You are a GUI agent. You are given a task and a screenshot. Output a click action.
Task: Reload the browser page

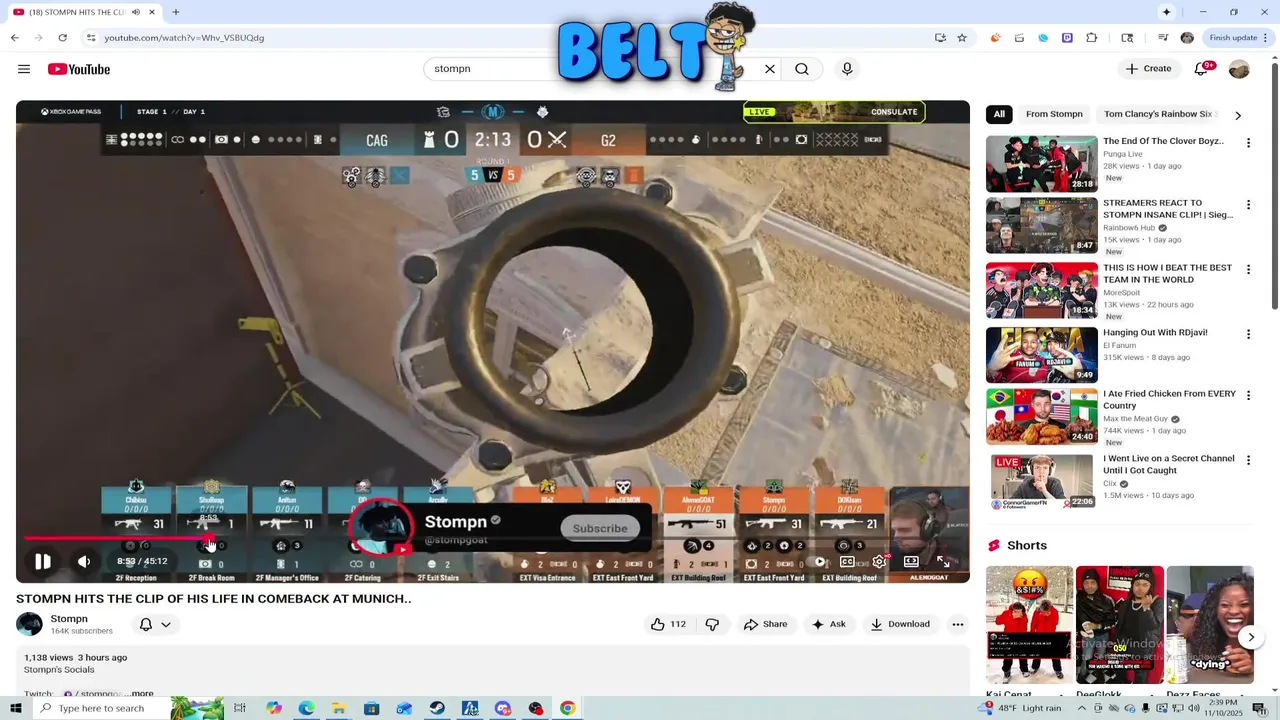coord(62,38)
